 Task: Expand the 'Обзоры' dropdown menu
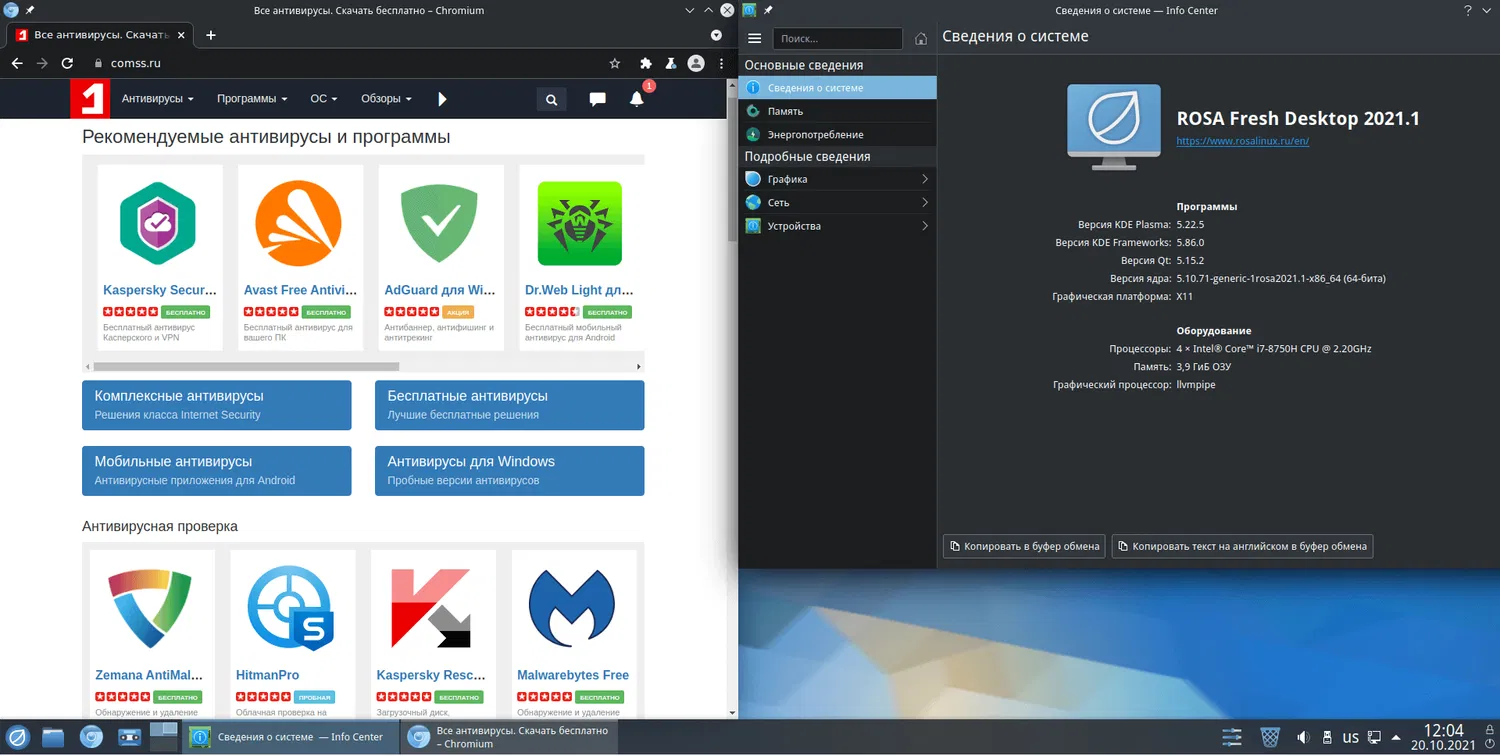(x=386, y=99)
